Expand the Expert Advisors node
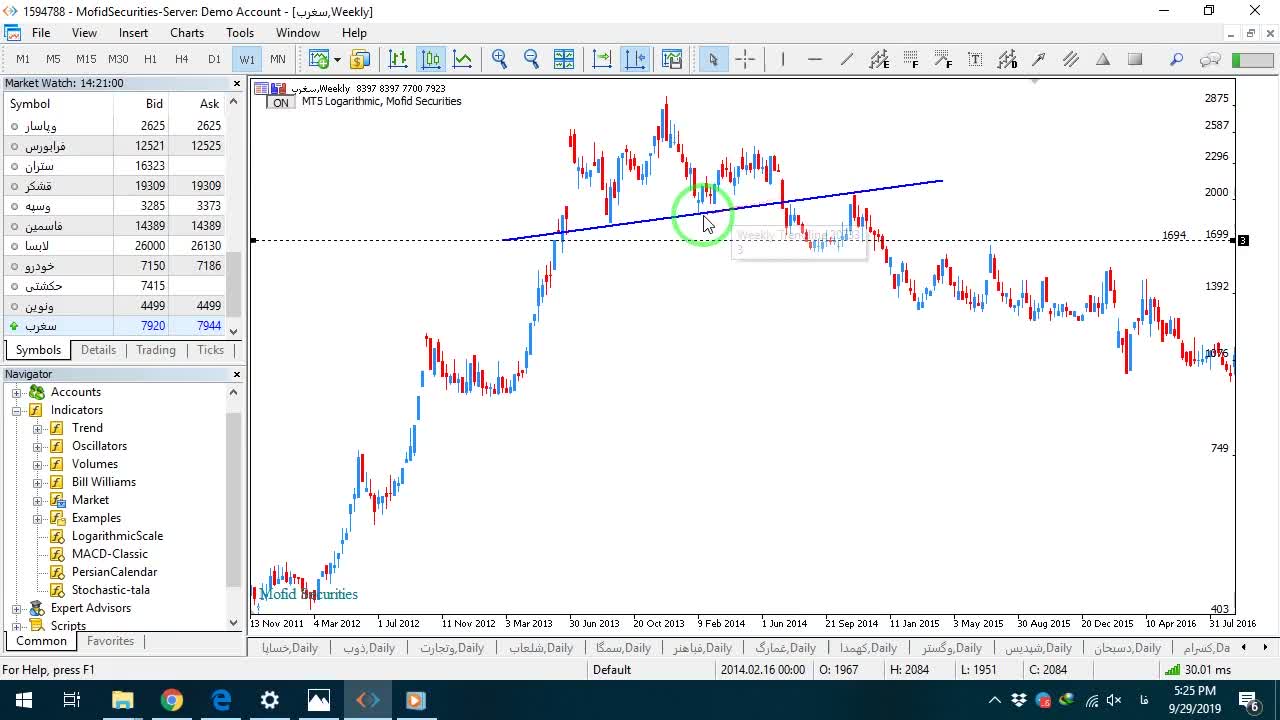This screenshot has width=1280, height=720. [x=17, y=608]
